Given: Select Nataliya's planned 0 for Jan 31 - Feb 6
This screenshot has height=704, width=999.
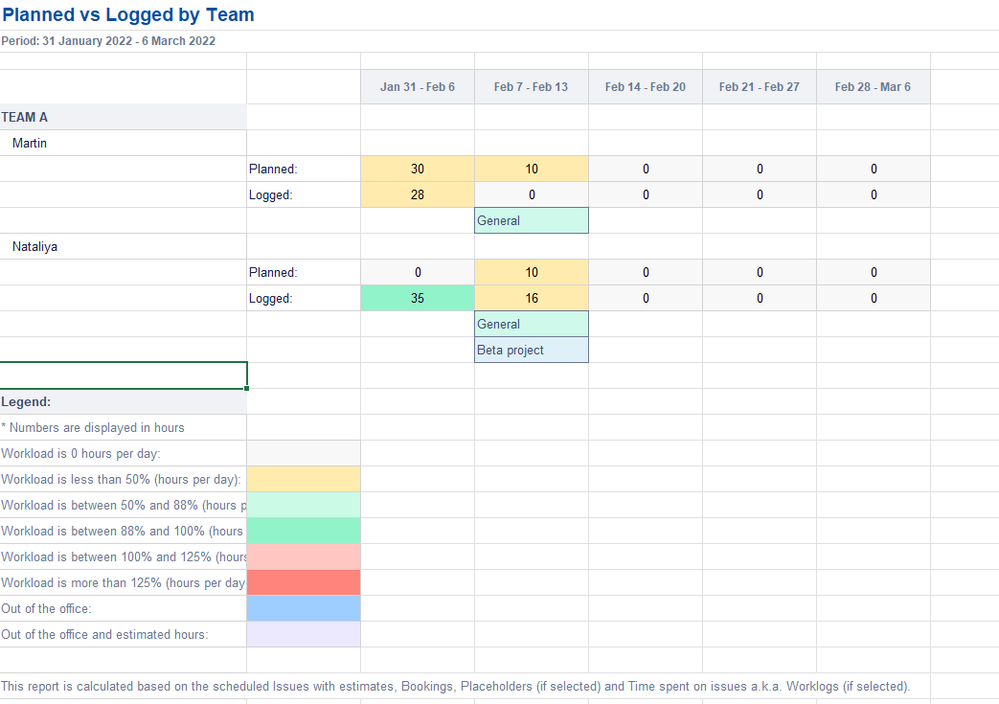Looking at the screenshot, I should pyautogui.click(x=417, y=273).
